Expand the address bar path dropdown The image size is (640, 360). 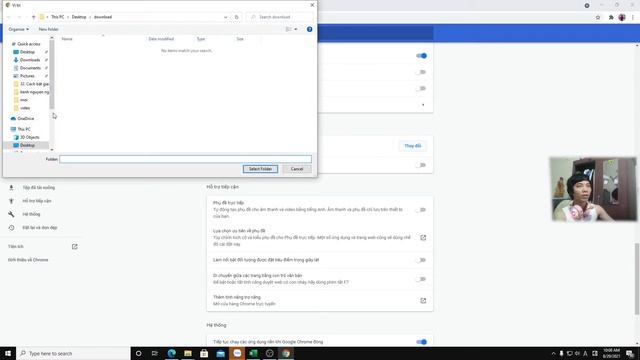point(225,17)
